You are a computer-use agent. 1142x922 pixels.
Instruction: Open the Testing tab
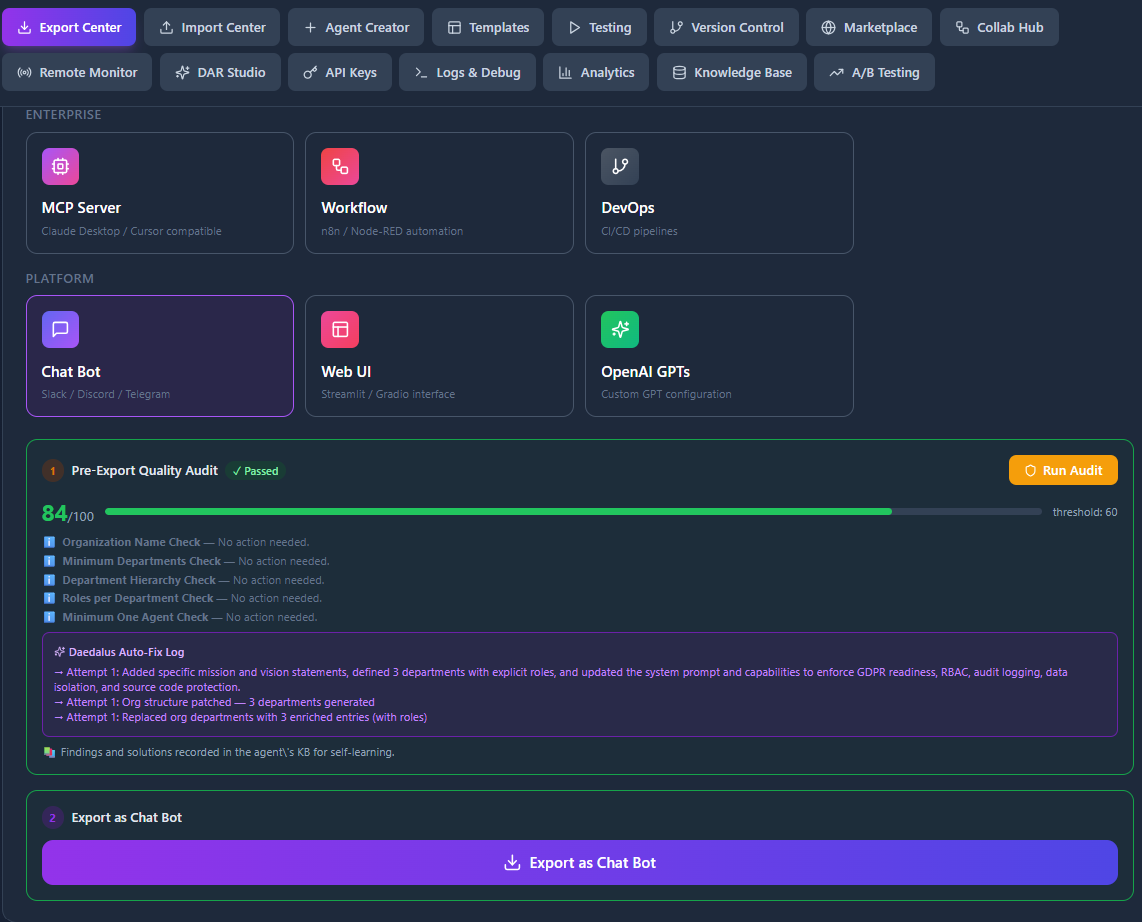599,28
